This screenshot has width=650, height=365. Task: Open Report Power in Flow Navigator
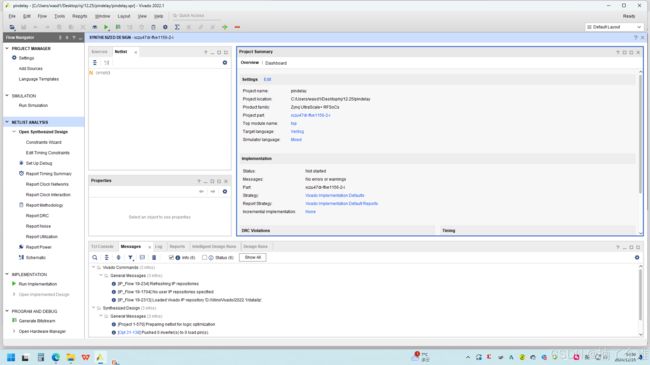[x=39, y=247]
